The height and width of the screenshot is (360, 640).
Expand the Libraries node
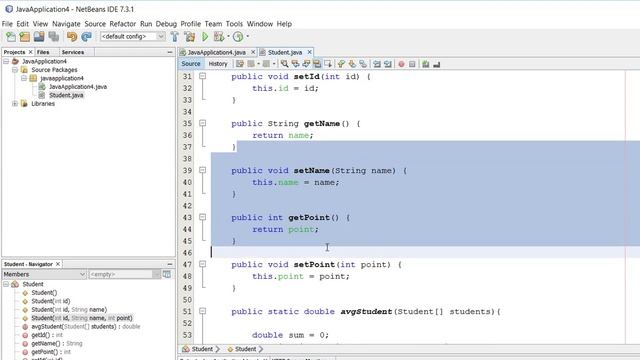coord(15,104)
